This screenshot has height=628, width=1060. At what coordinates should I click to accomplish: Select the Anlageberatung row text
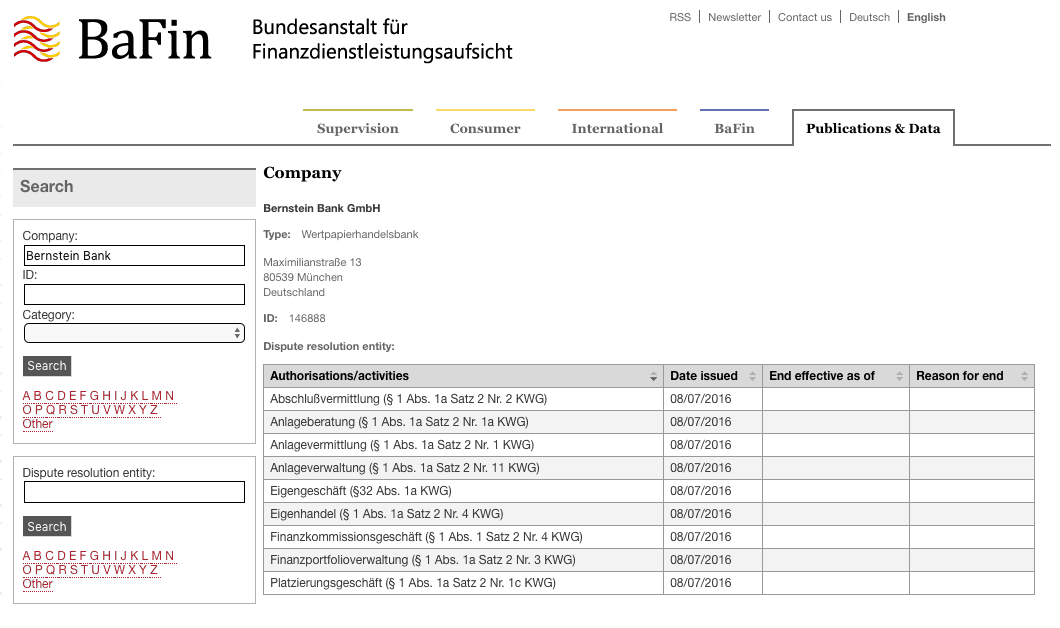399,422
